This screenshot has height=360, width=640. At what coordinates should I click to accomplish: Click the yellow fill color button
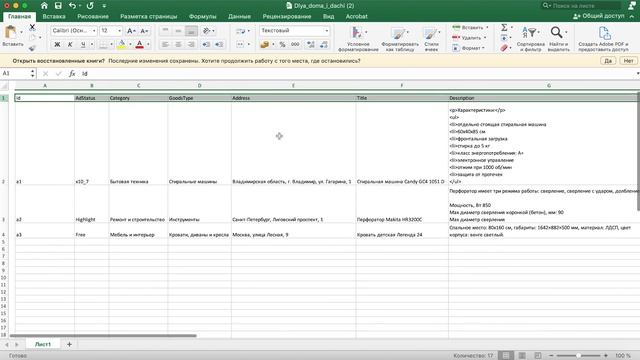tap(122, 44)
